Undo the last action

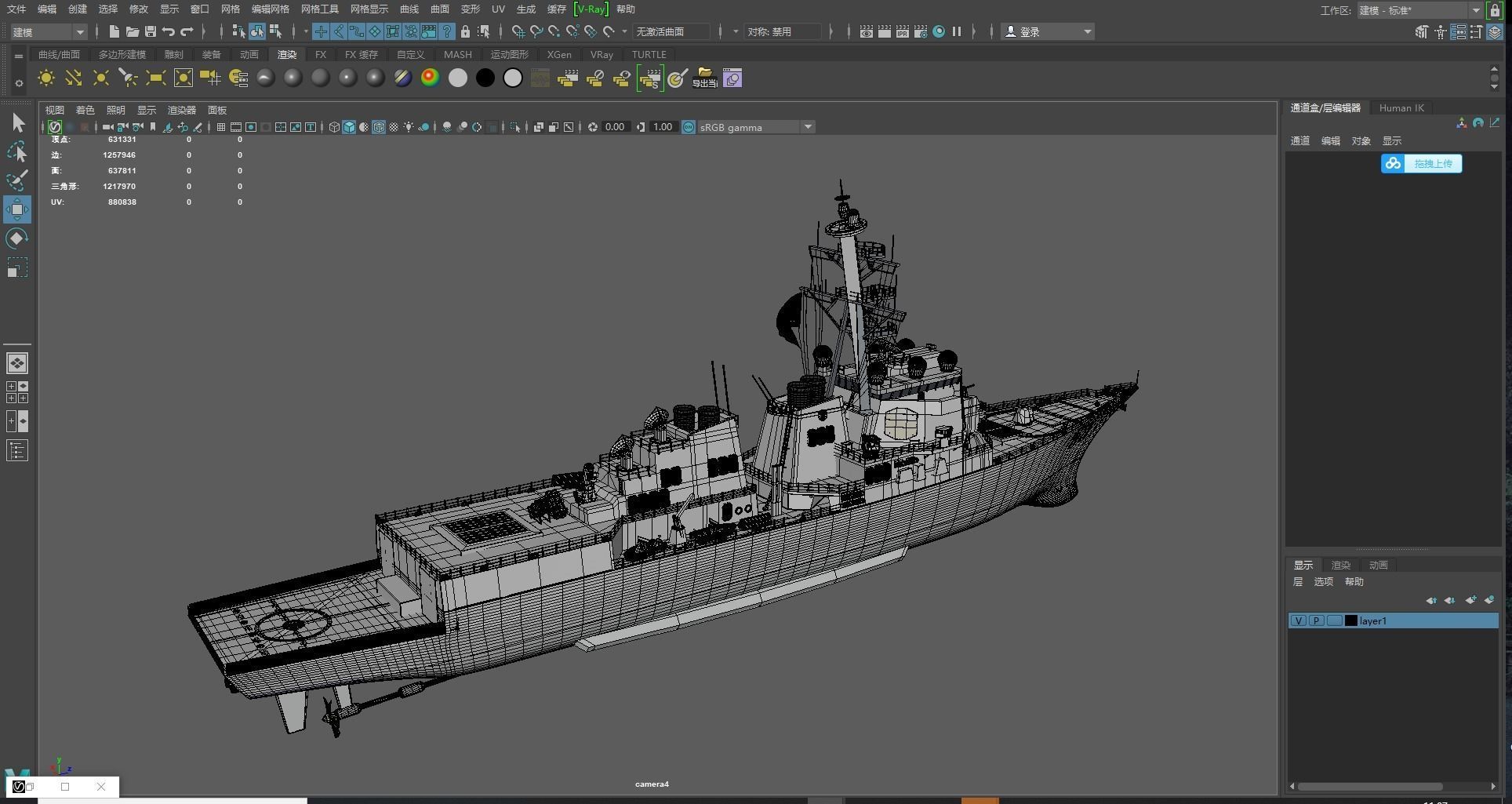(168, 31)
